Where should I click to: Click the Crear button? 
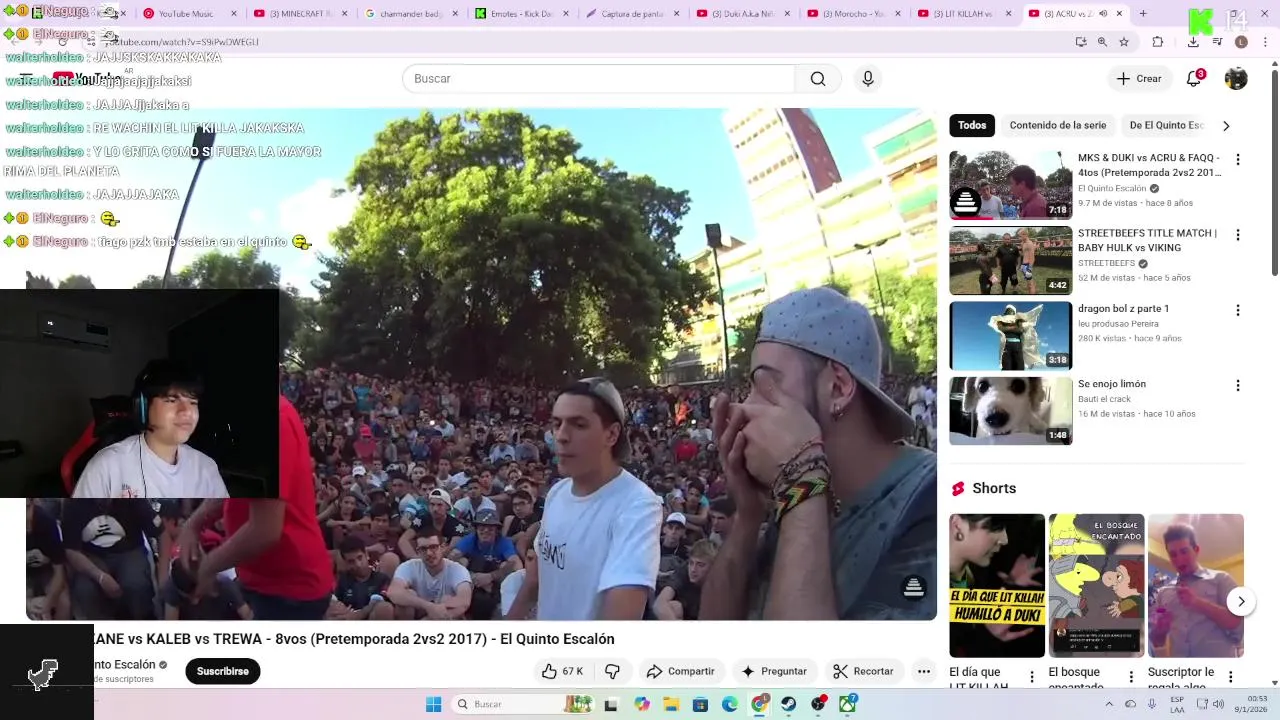(x=1139, y=79)
